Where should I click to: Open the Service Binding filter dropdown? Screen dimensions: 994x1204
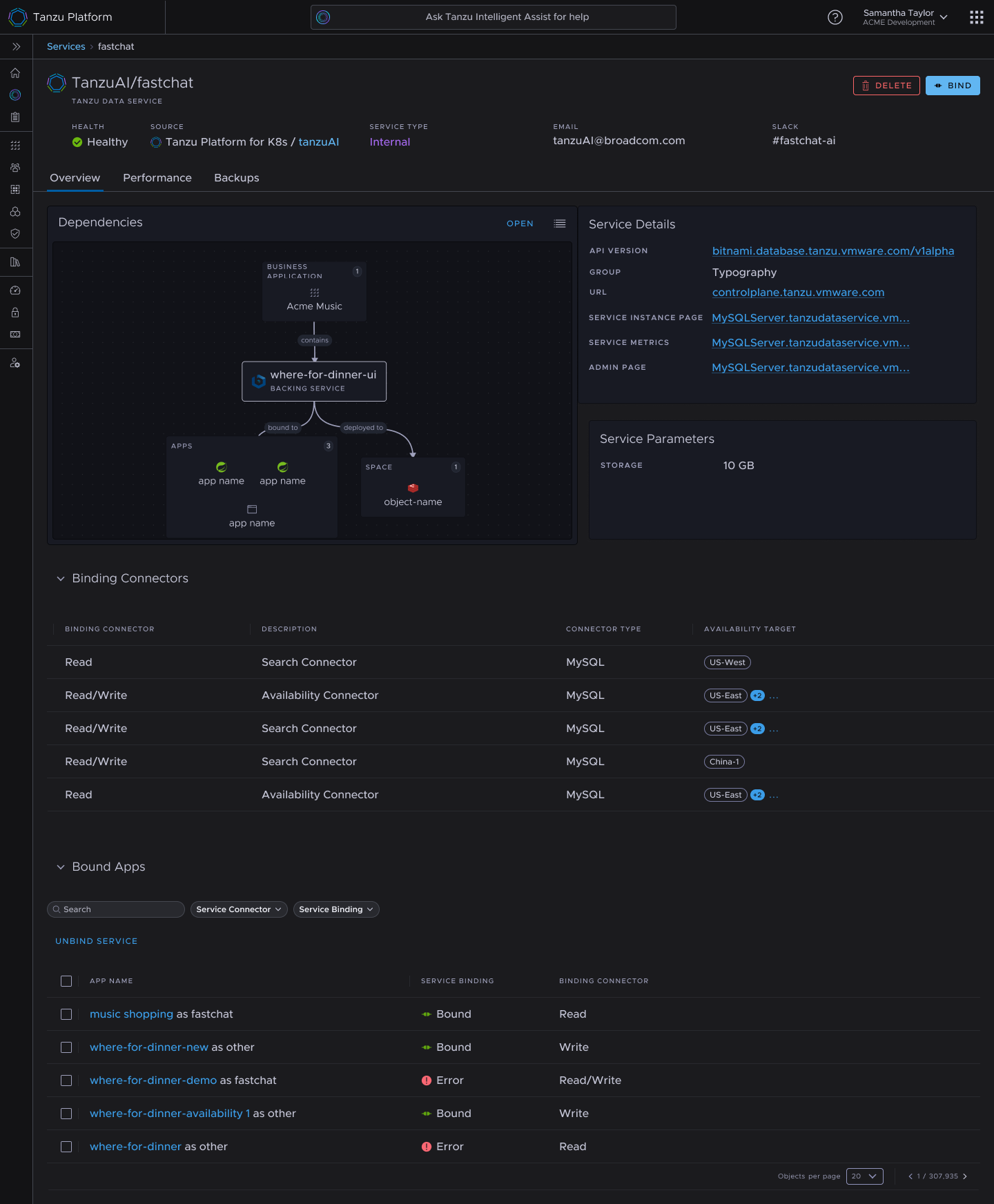click(x=336, y=909)
